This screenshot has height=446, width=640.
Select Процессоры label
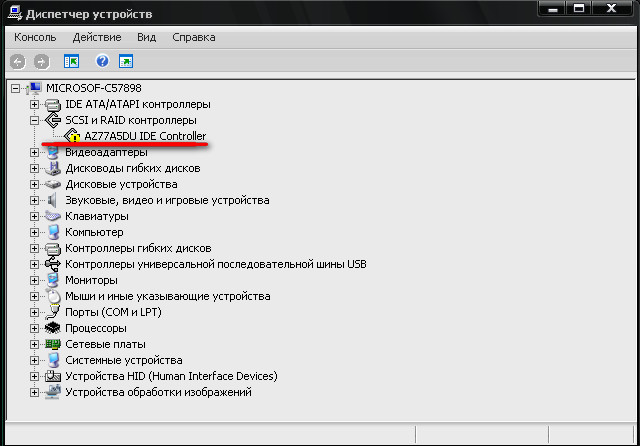tap(96, 328)
